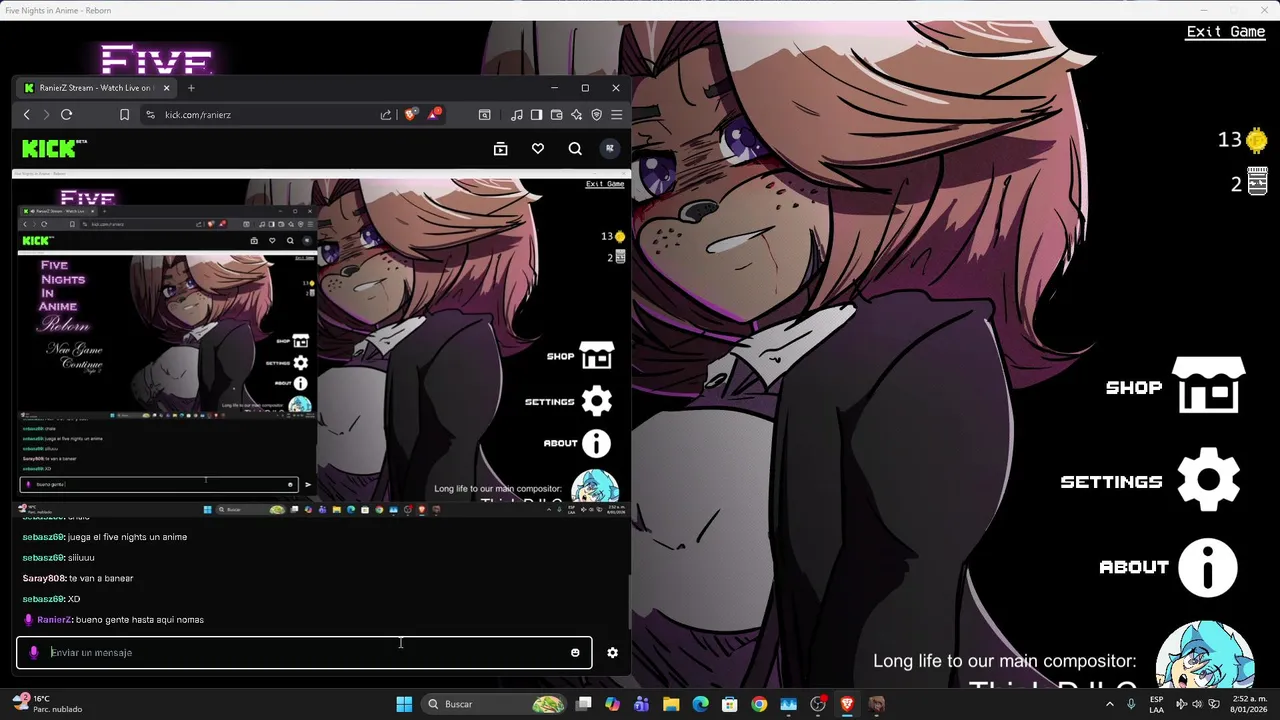Show hidden system tray icons
The image size is (1280, 720).
click(1109, 704)
